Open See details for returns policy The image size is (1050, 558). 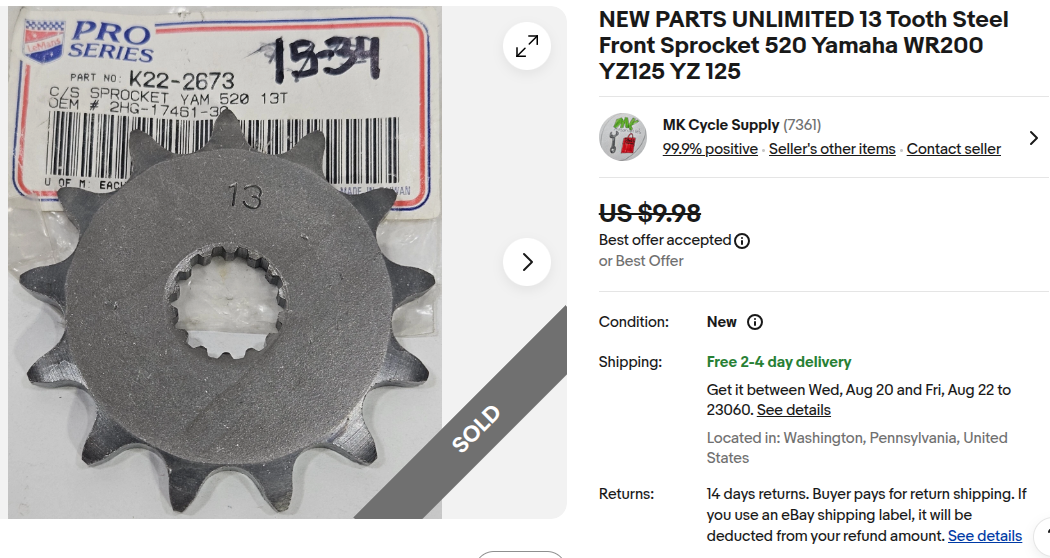point(985,536)
